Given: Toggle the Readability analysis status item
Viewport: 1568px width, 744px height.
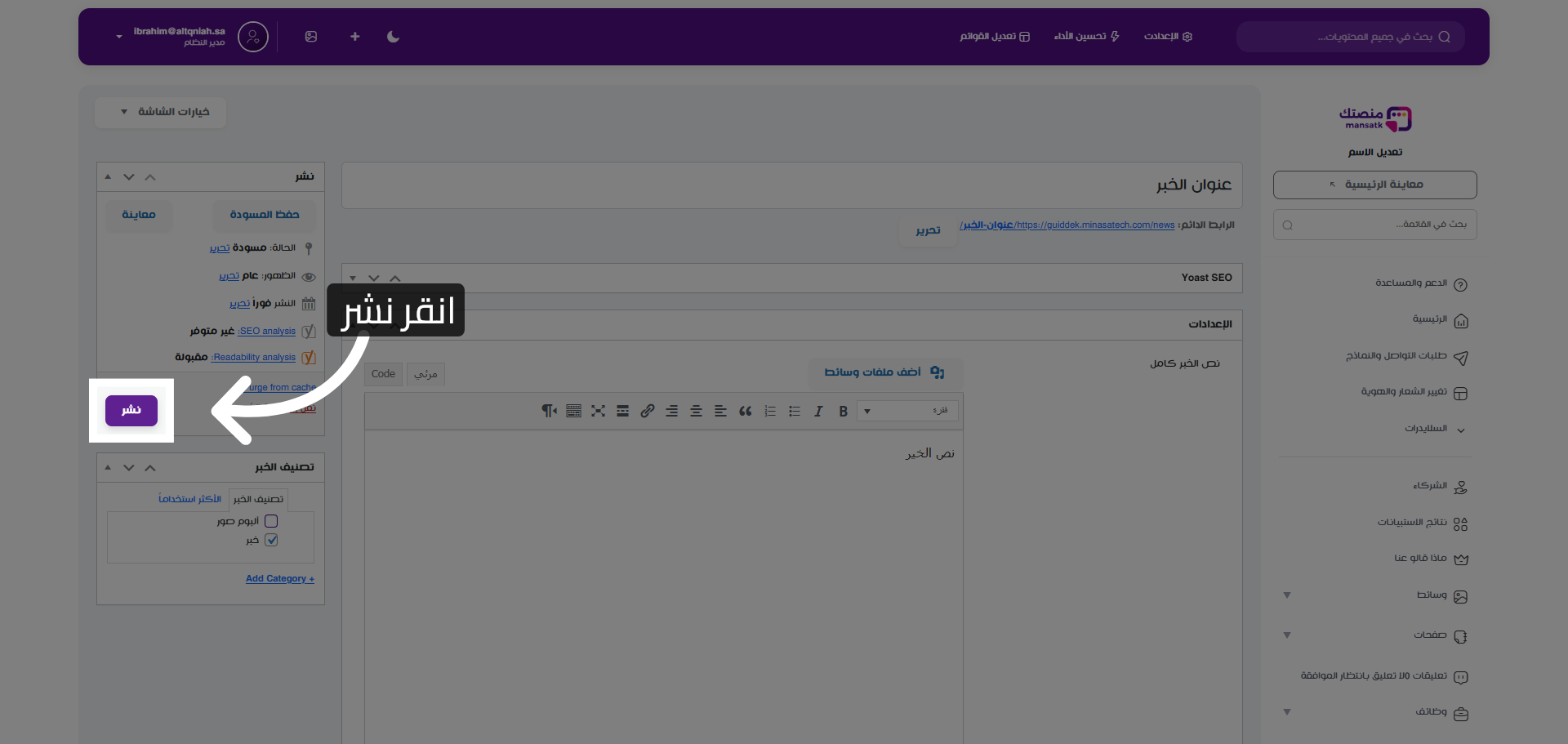Looking at the screenshot, I should [253, 357].
